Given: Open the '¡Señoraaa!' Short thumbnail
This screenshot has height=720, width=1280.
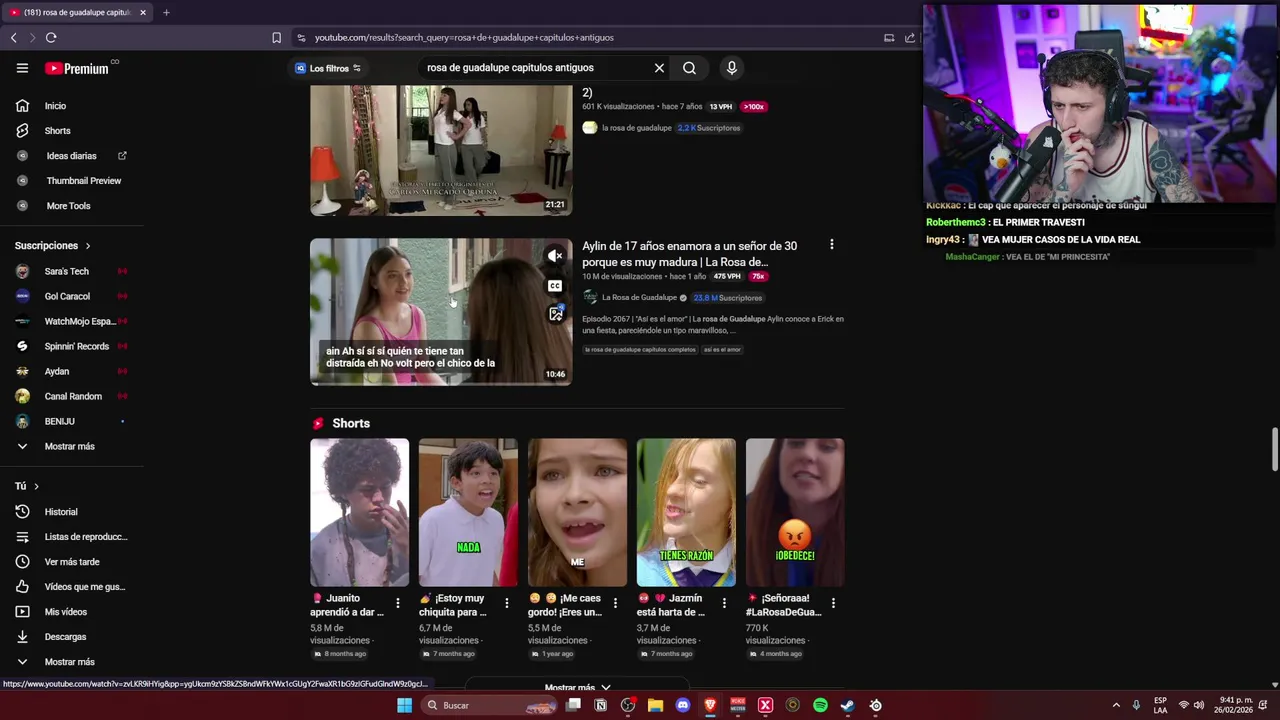Looking at the screenshot, I should [795, 512].
